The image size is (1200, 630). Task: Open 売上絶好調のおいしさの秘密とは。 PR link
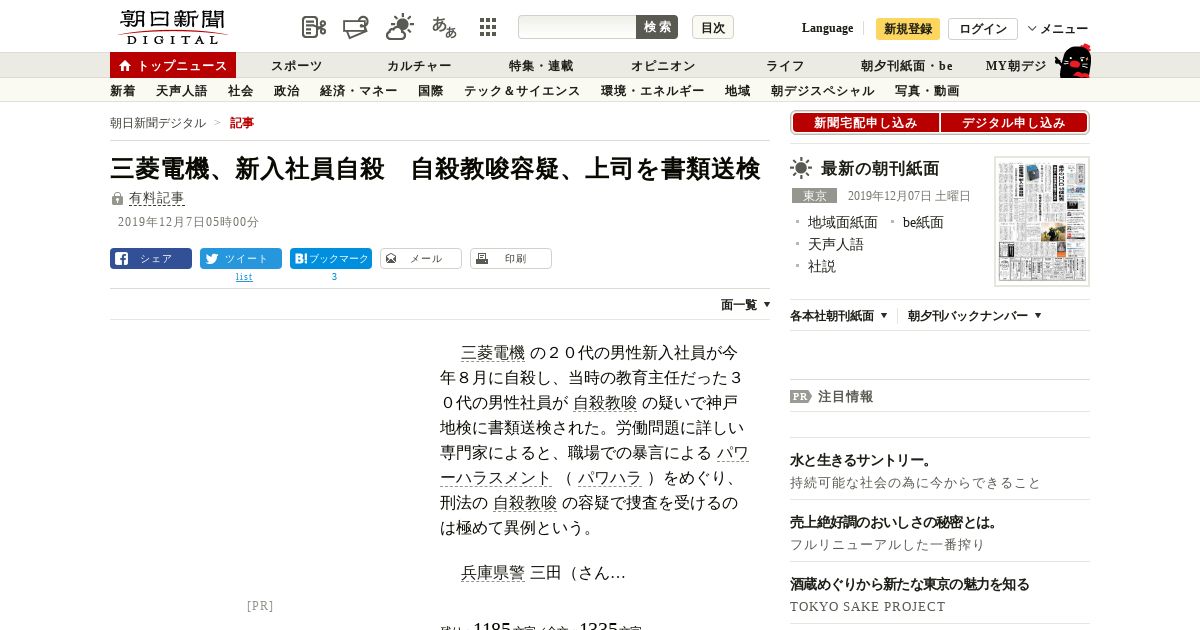[895, 522]
